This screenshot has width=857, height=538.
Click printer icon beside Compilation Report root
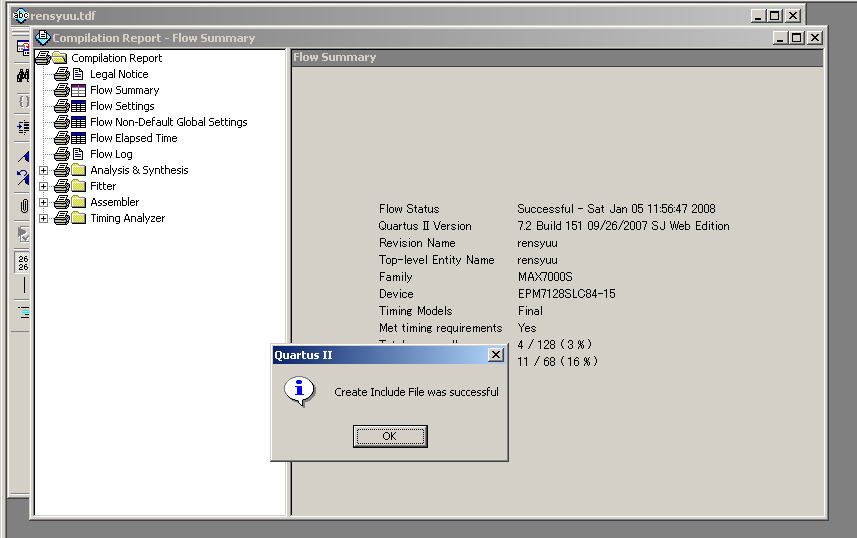pos(43,58)
